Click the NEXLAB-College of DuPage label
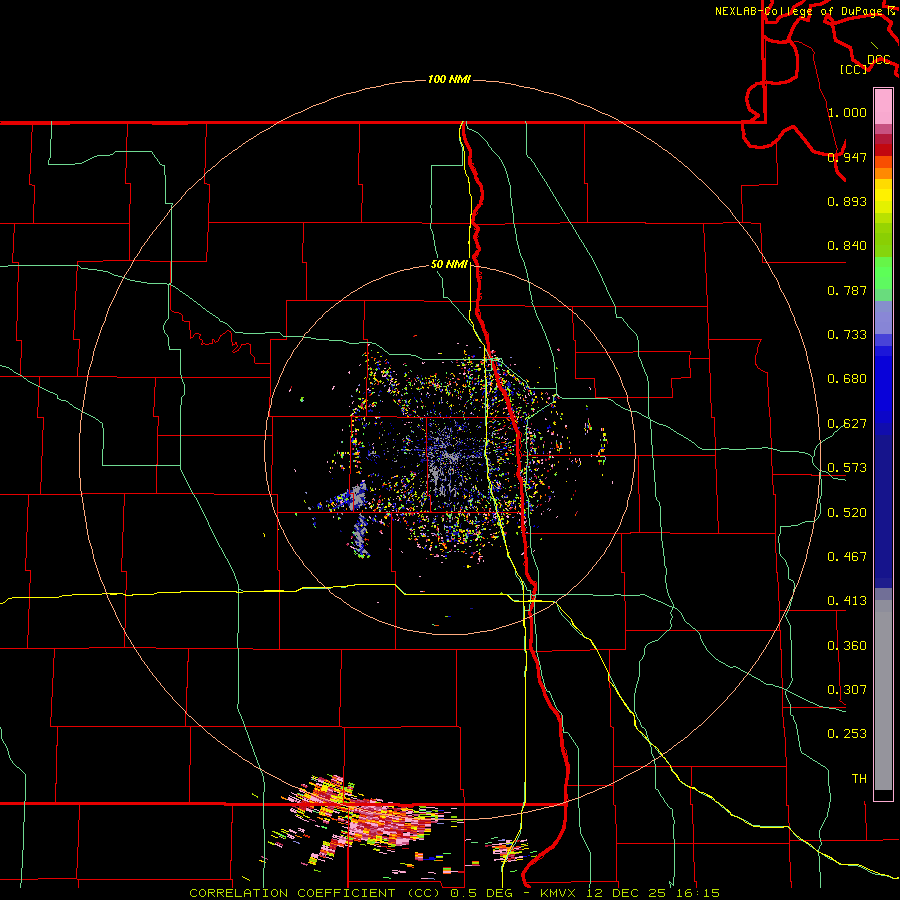This screenshot has width=900, height=900. pyautogui.click(x=801, y=11)
